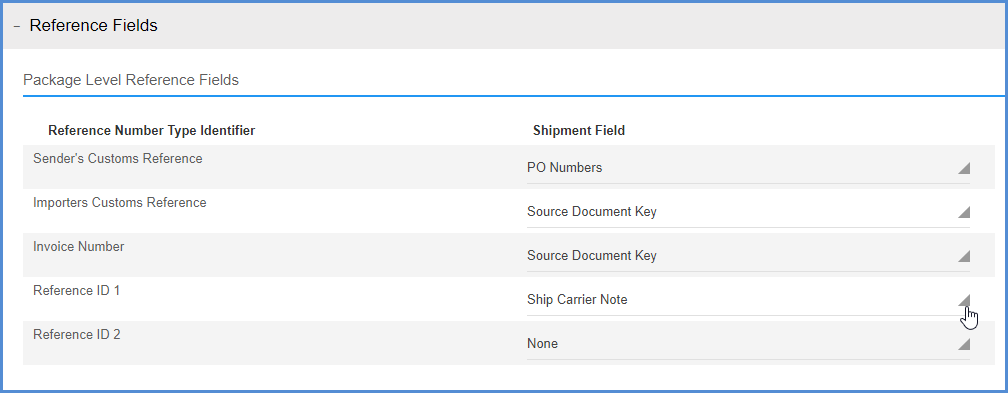Select the PO Numbers shipment field

748,169
